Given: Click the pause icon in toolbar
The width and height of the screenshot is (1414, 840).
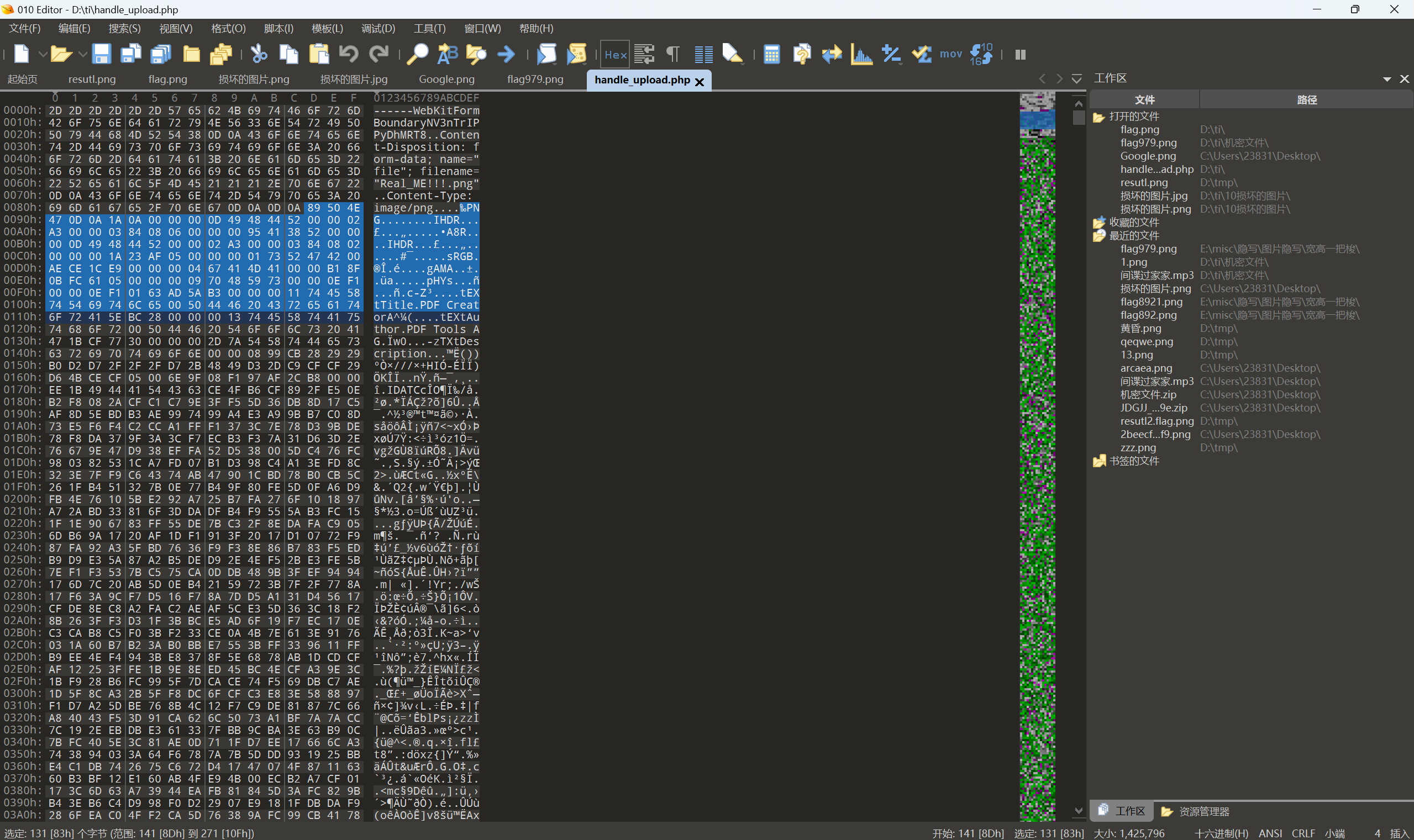Looking at the screenshot, I should 1021,54.
